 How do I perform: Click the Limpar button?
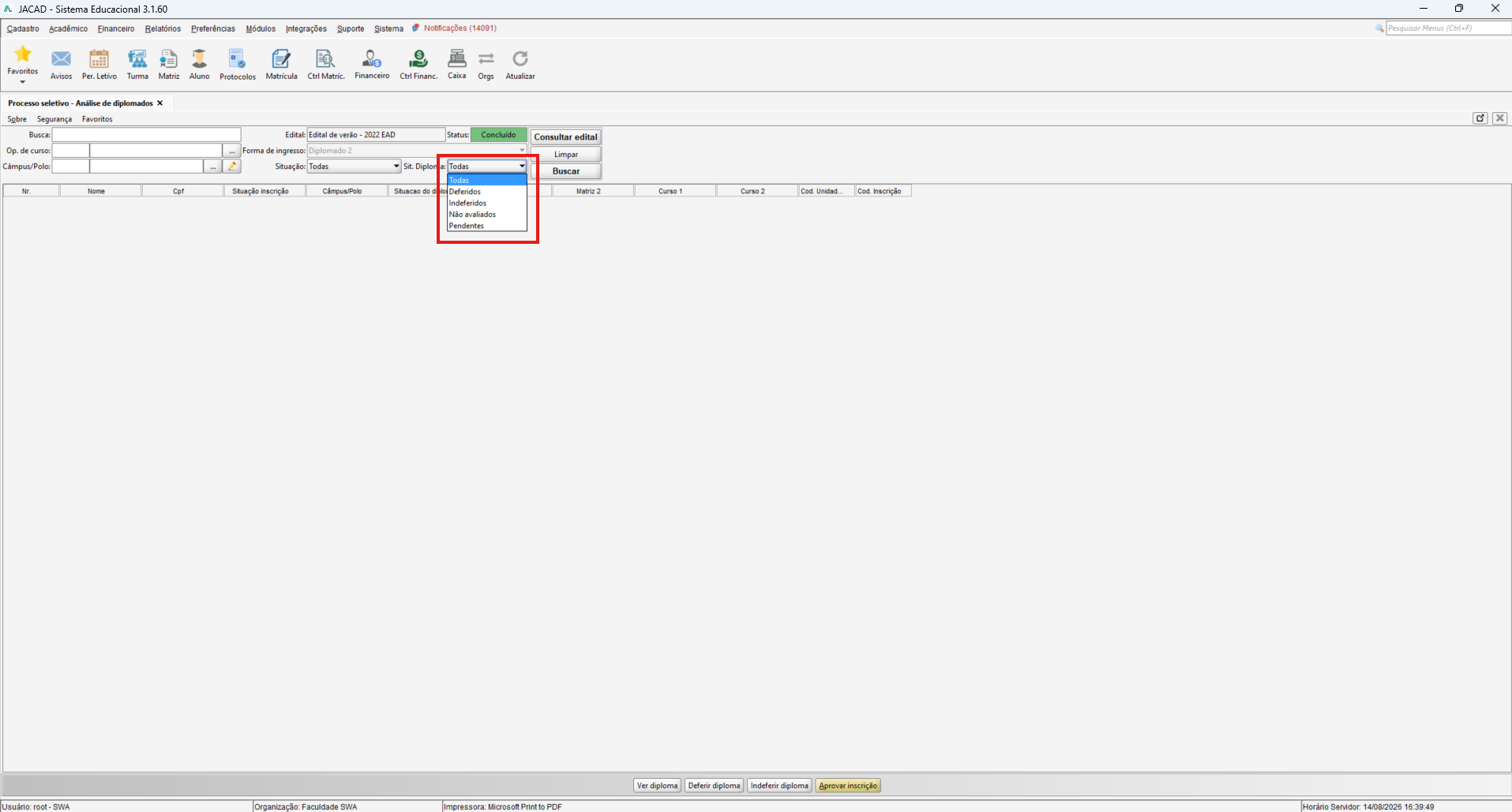(x=565, y=154)
